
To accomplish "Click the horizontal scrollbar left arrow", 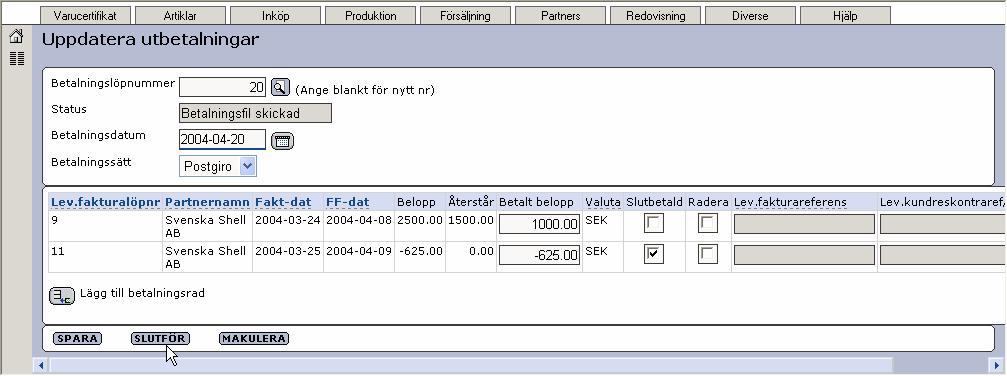I will pyautogui.click(x=41, y=366).
